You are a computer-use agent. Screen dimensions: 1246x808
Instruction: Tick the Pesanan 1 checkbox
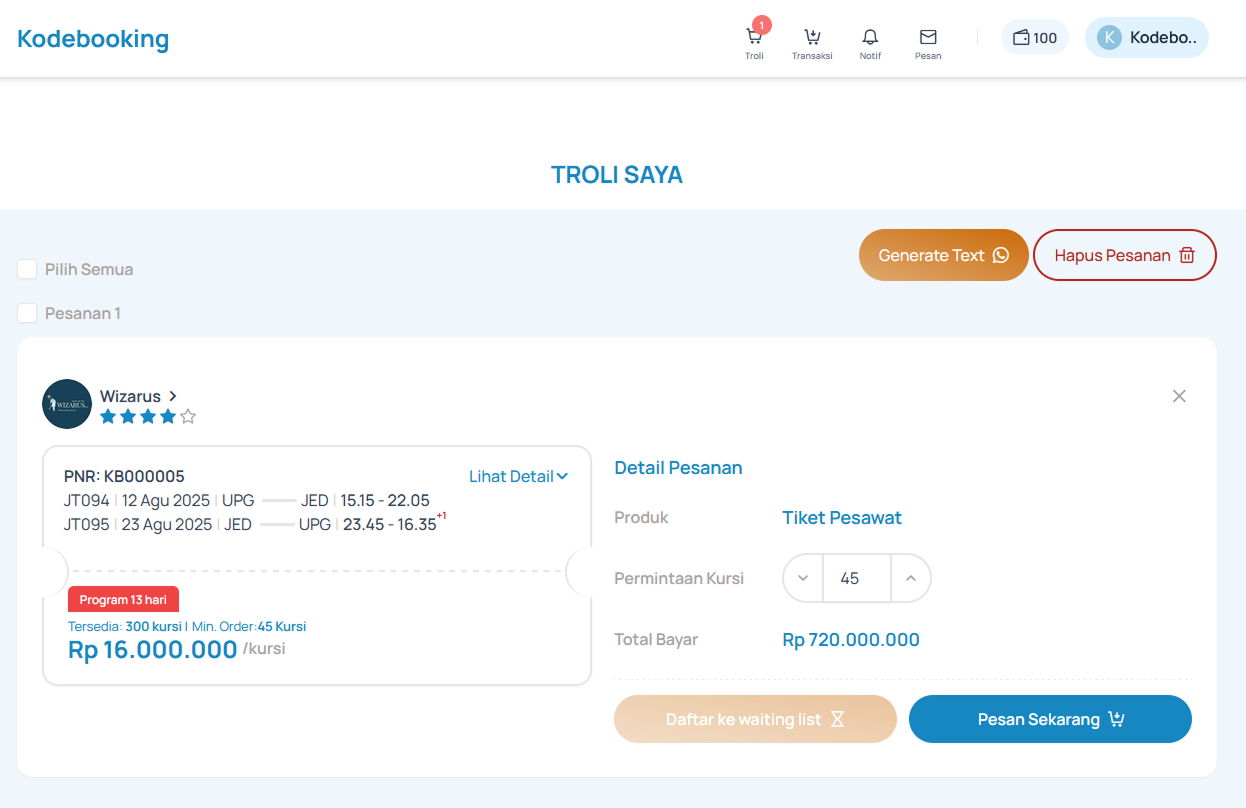[28, 313]
